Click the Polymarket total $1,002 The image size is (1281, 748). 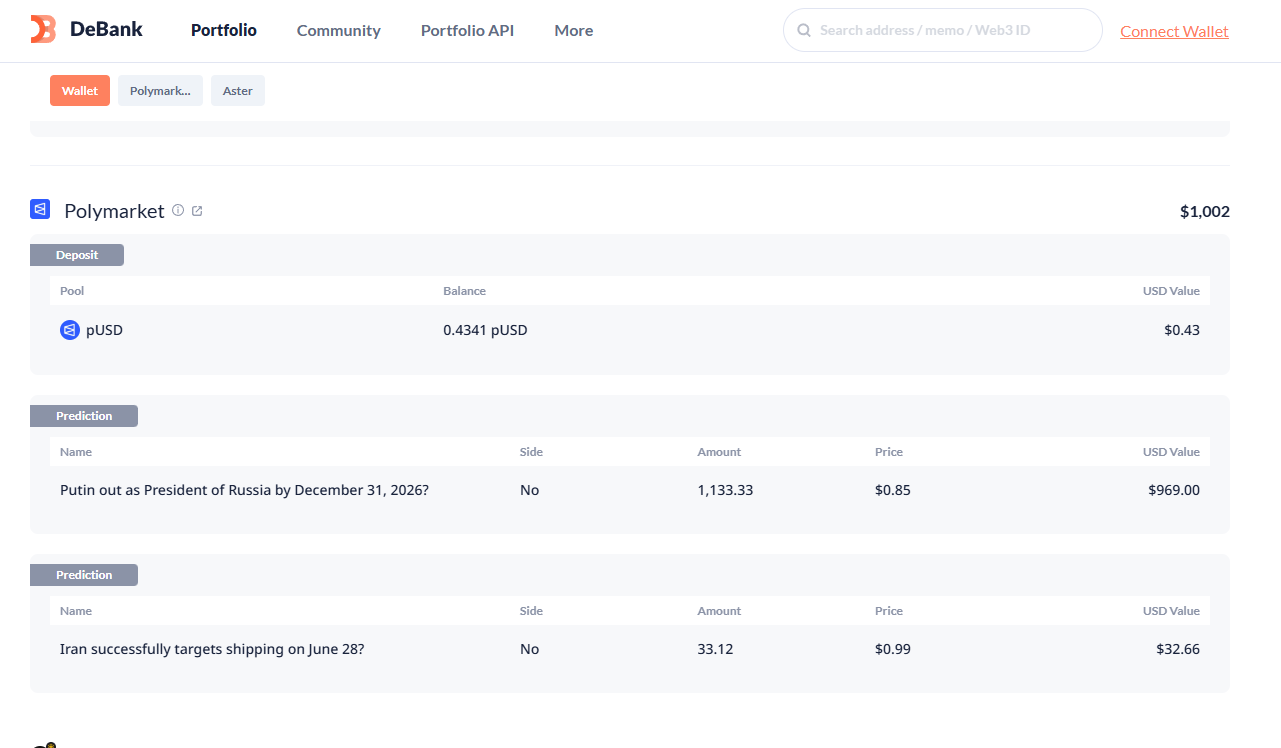[x=1205, y=212]
